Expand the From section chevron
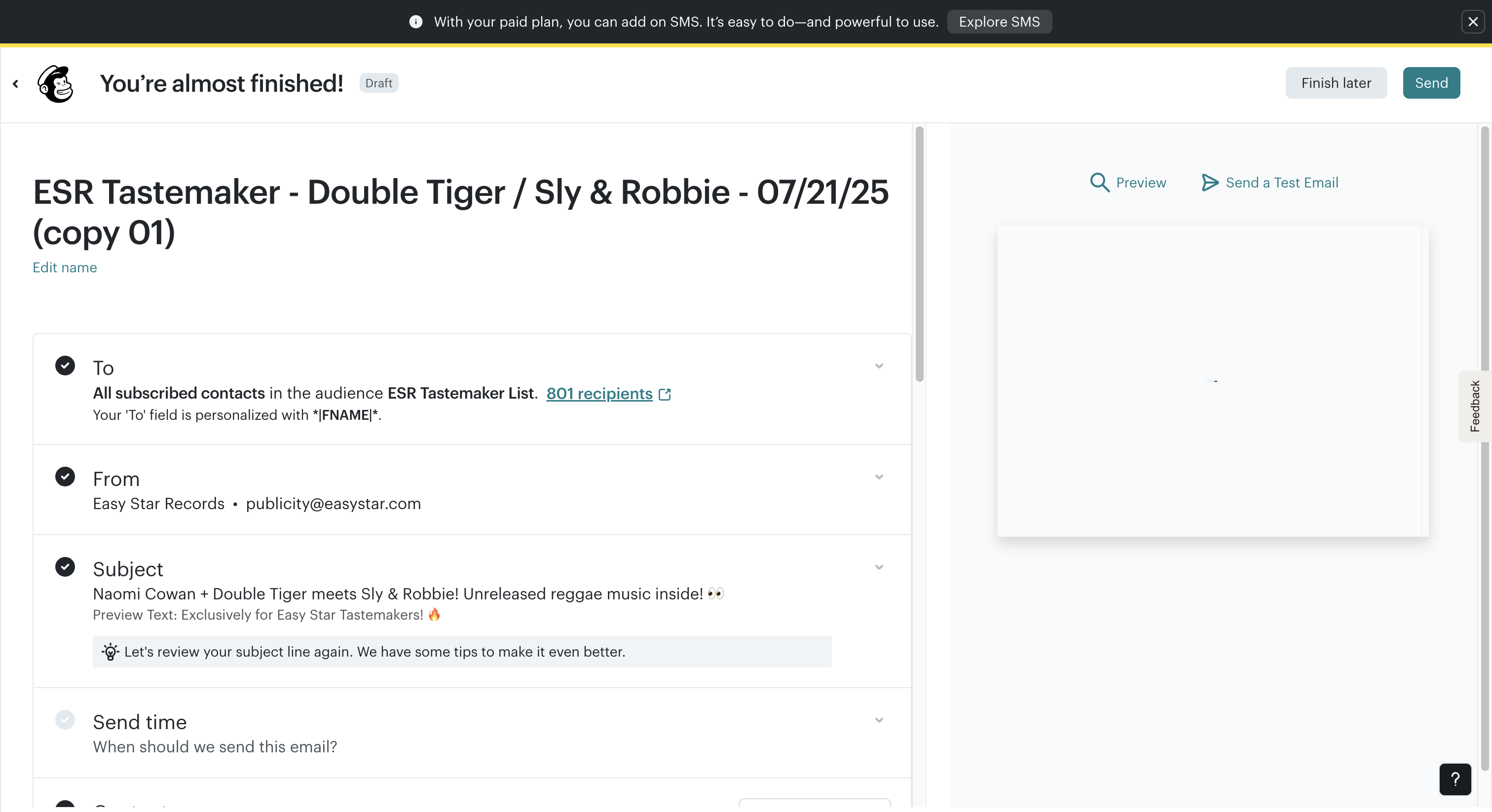 (879, 477)
